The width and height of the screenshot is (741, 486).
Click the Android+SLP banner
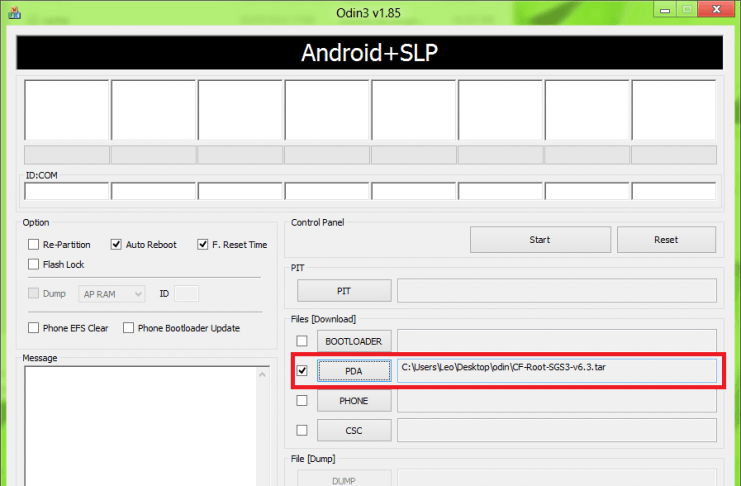(x=370, y=52)
